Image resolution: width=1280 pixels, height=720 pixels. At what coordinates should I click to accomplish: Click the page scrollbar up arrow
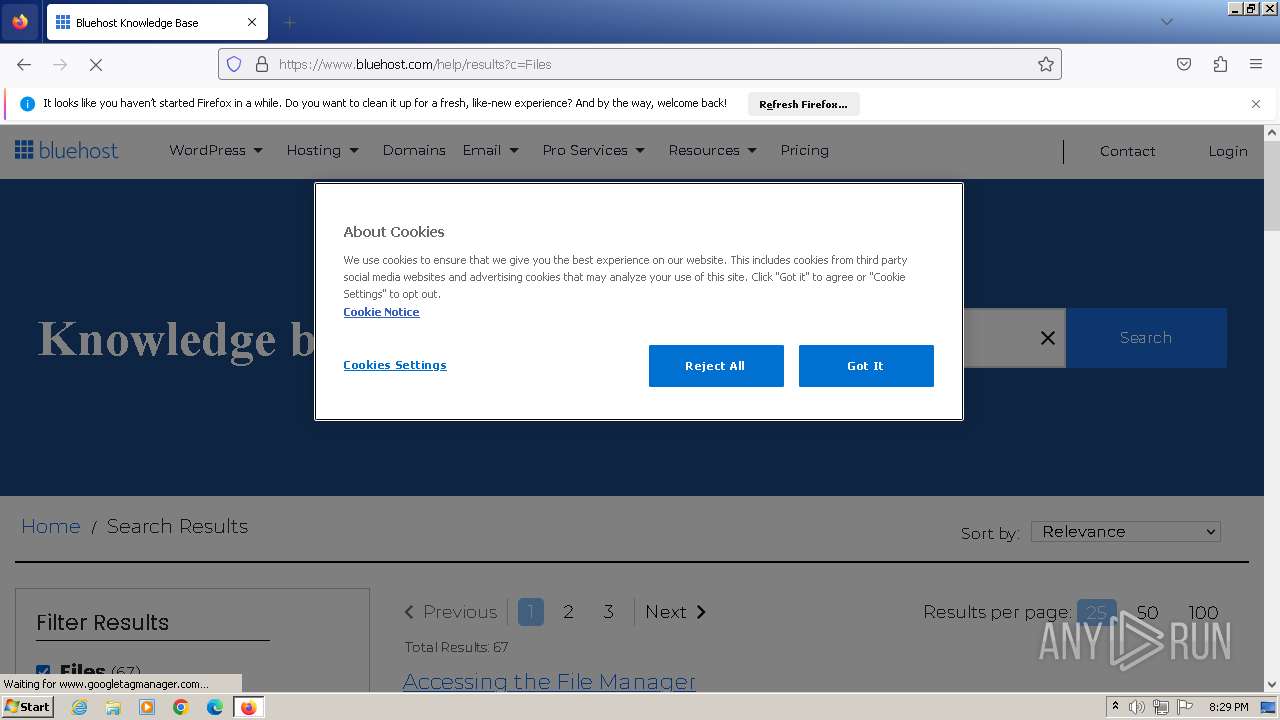1272,132
